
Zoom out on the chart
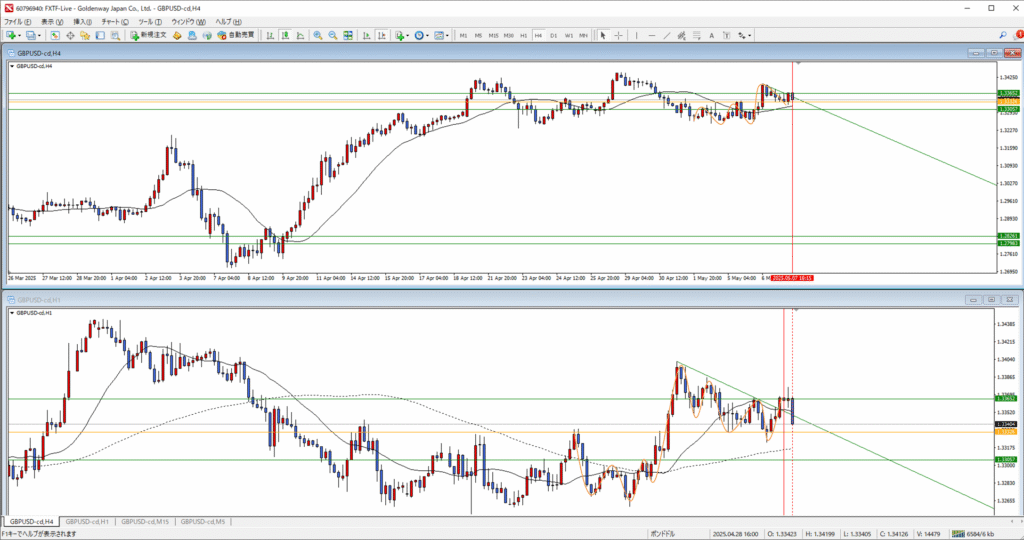click(332, 35)
